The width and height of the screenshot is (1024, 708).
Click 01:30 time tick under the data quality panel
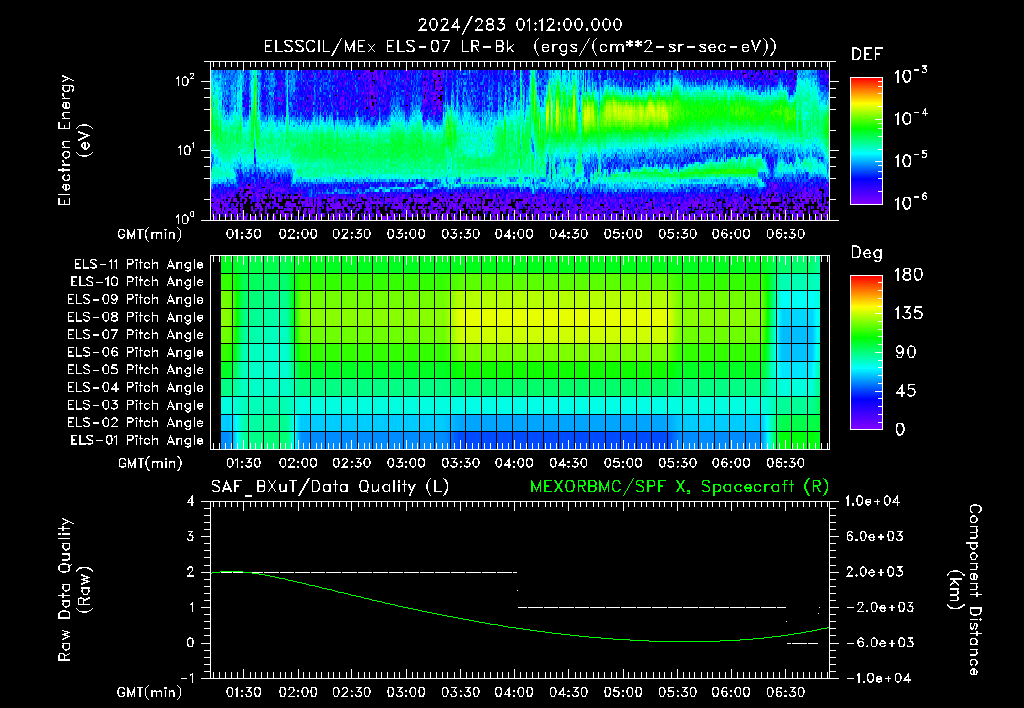click(244, 692)
